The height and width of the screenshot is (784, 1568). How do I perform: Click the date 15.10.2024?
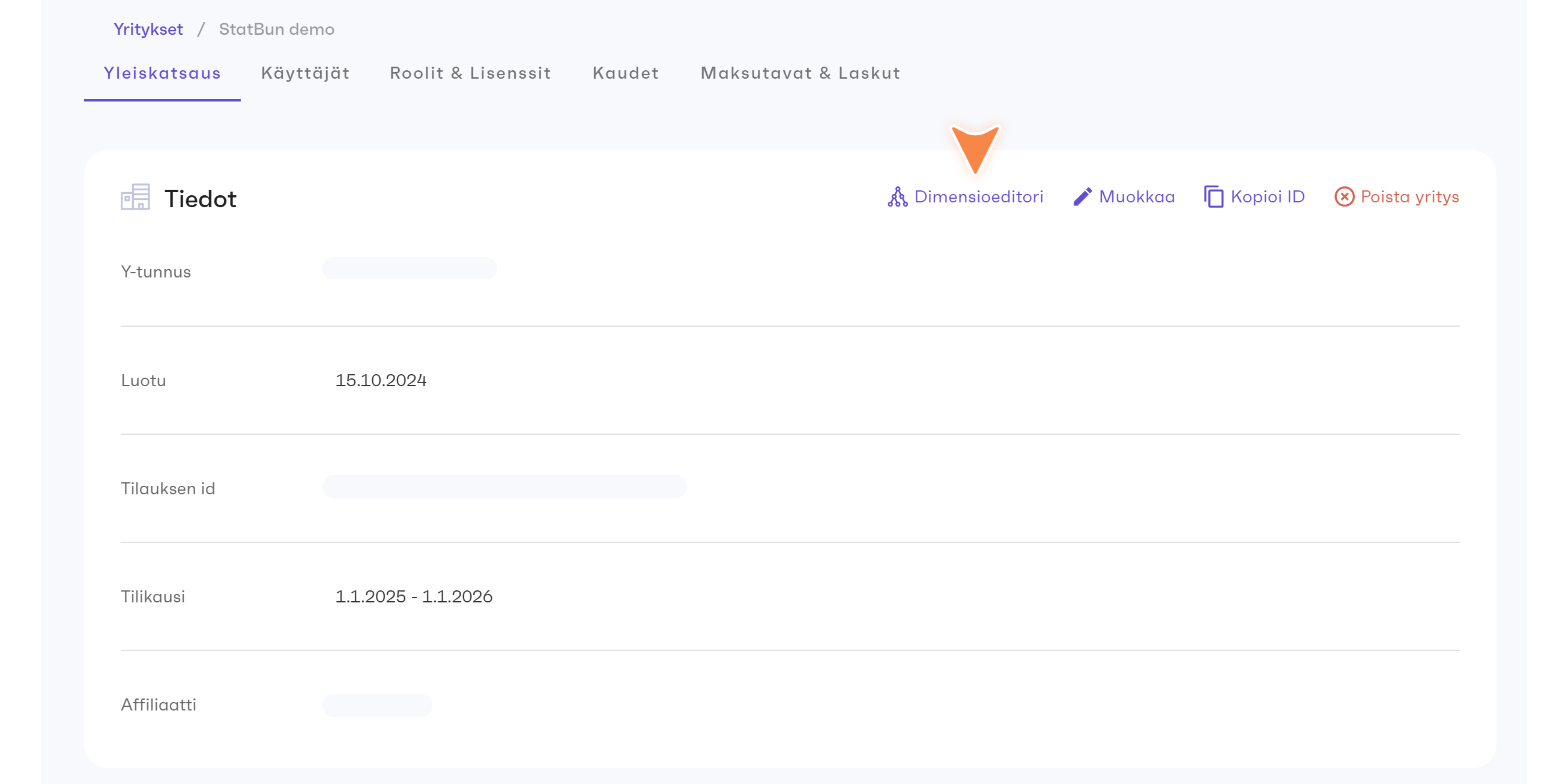point(381,380)
